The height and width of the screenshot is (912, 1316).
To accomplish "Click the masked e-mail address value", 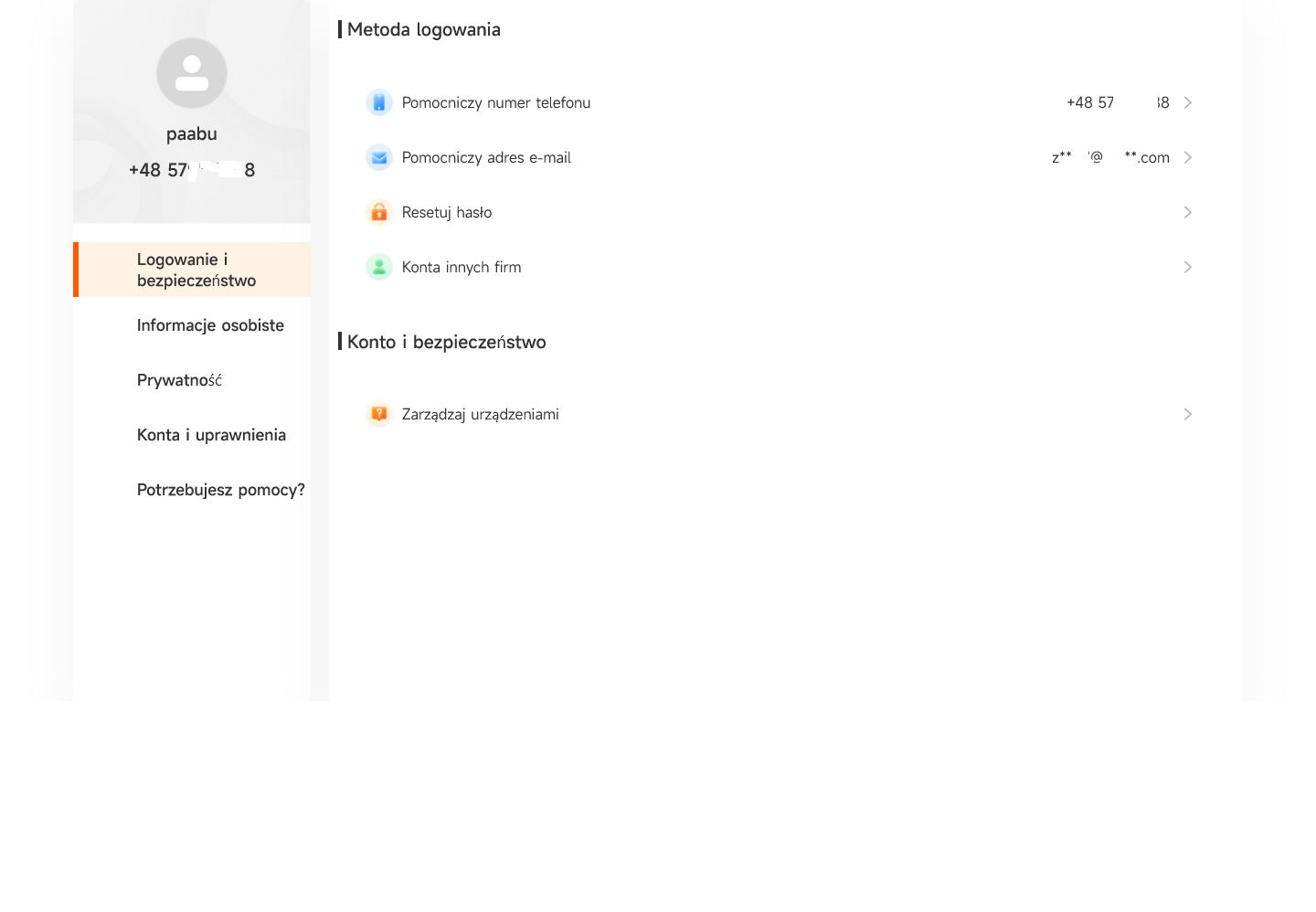I will (x=1109, y=157).
